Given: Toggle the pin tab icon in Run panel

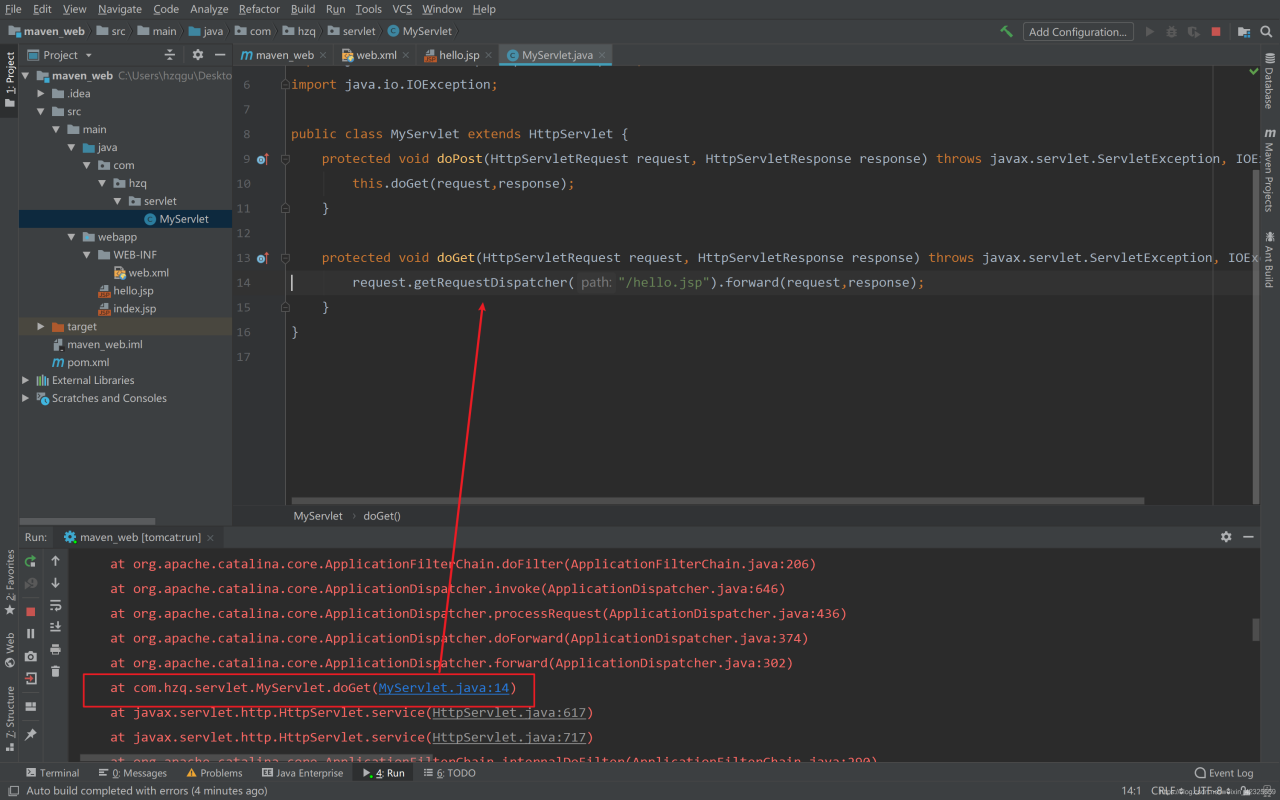Looking at the screenshot, I should (31, 735).
